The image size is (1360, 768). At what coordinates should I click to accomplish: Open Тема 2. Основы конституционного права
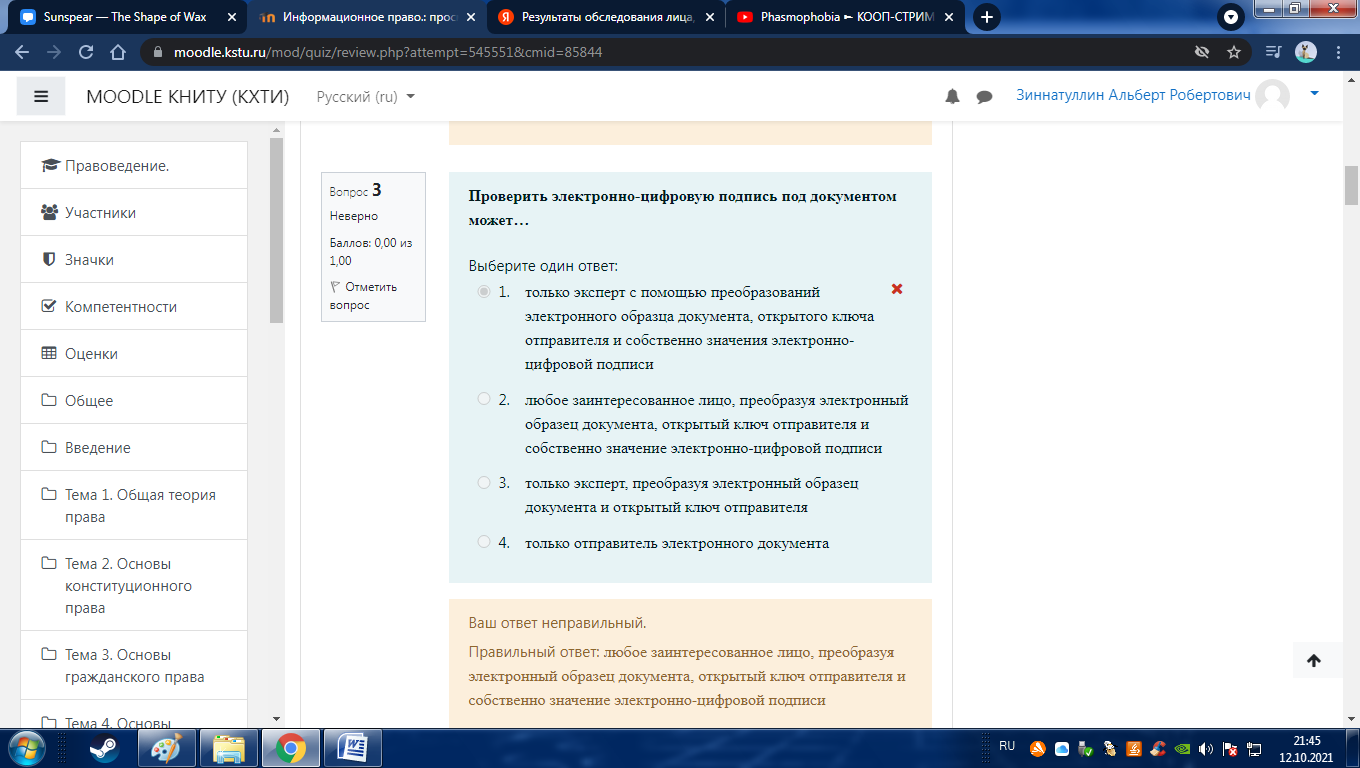pos(134,586)
